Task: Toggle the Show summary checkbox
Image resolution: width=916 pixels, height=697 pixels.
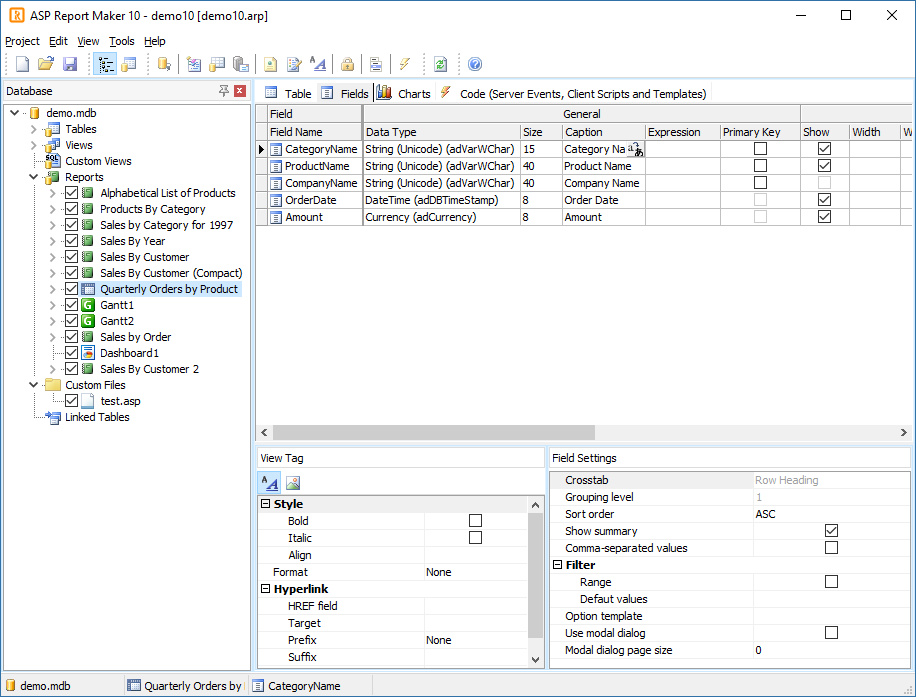Action: pyautogui.click(x=831, y=530)
